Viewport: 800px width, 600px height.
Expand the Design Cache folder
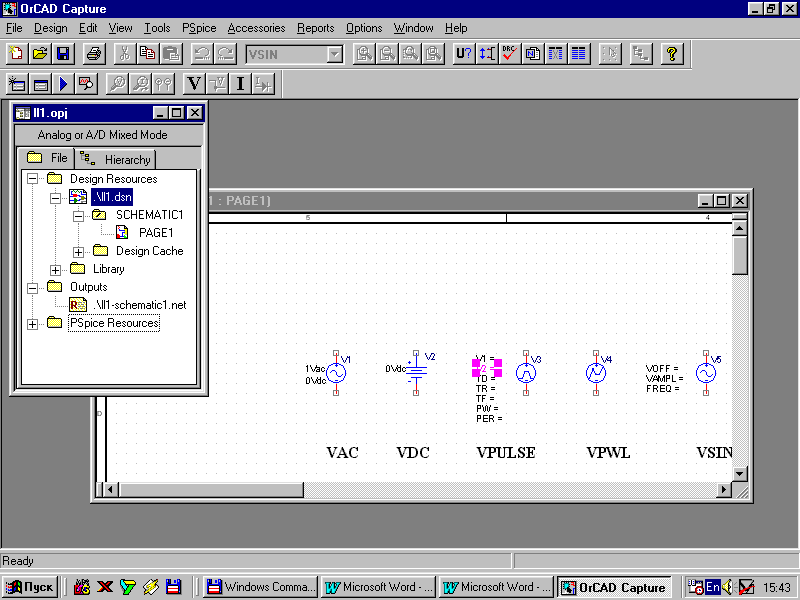[x=78, y=252]
